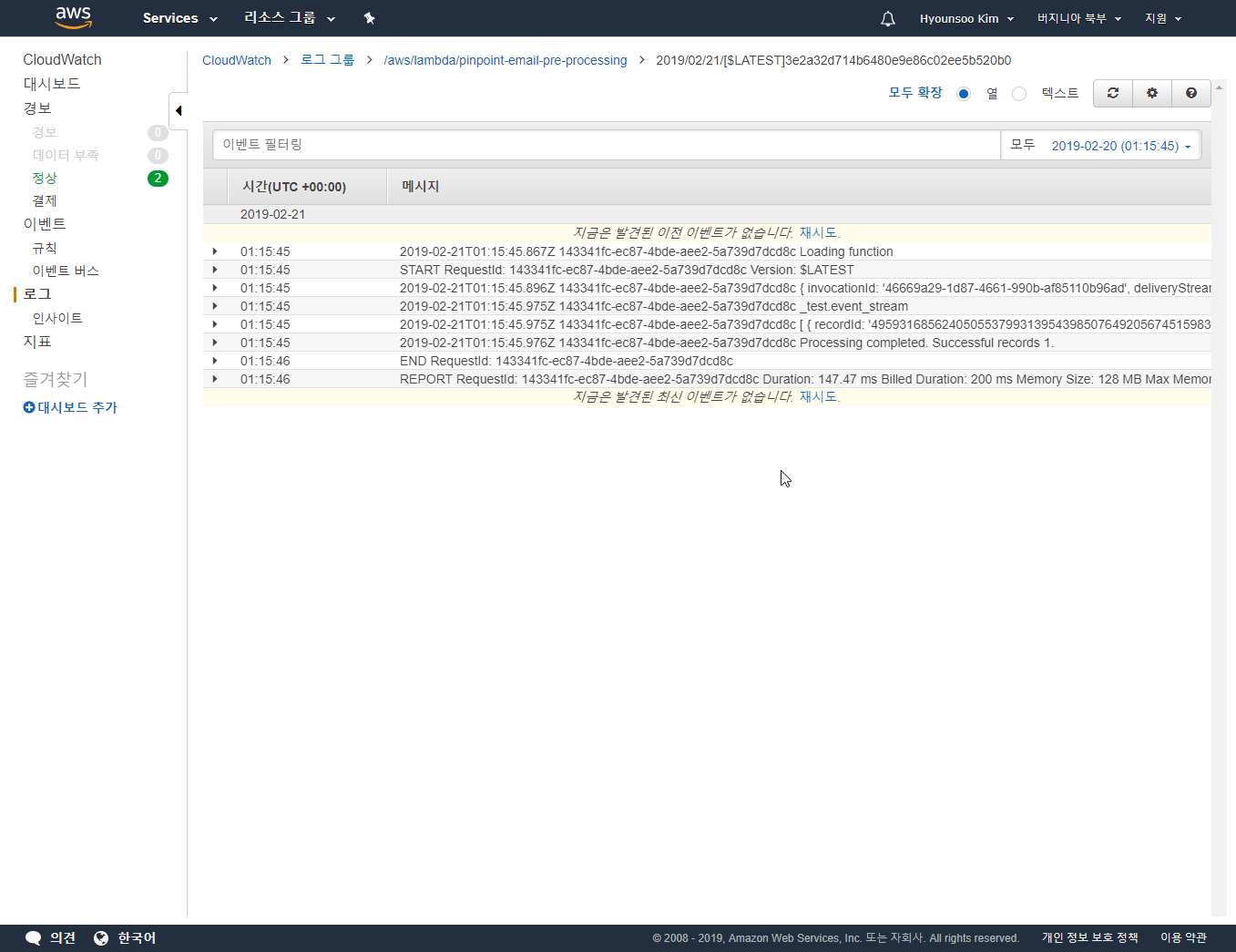The image size is (1236, 952).
Task: Open 개인 정보 보호 정책 footer link
Action: point(1090,938)
